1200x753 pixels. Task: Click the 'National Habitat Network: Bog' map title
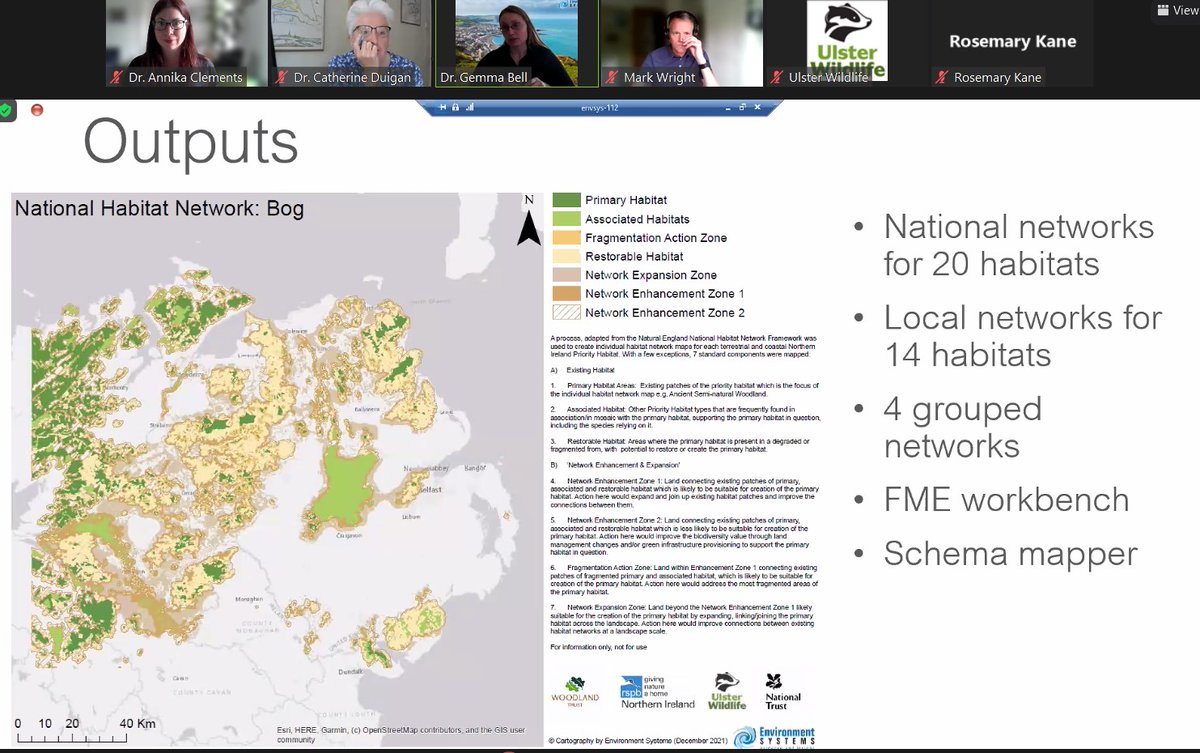(x=160, y=209)
